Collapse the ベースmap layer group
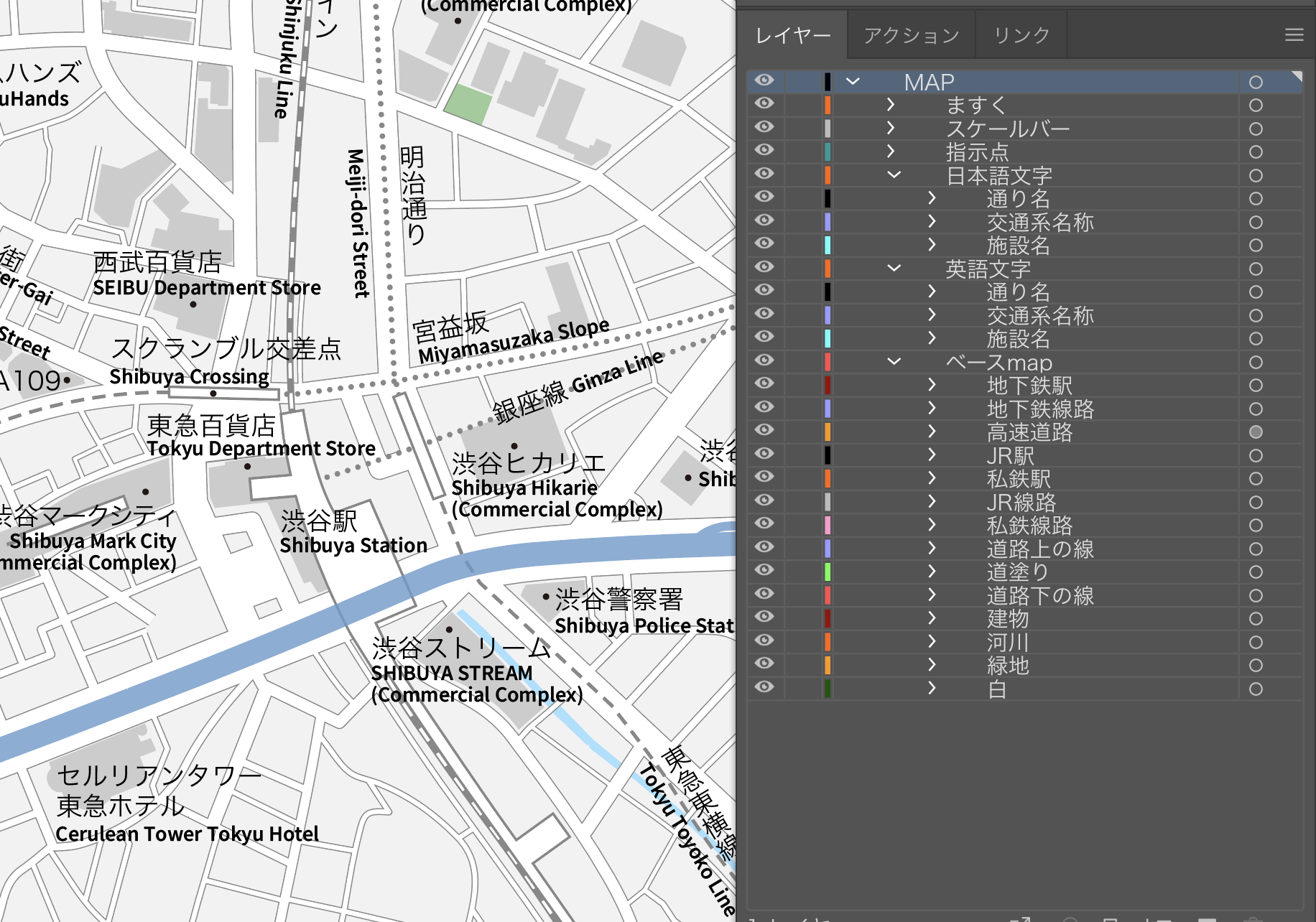Screen dimensions: 1316x922 [x=894, y=361]
